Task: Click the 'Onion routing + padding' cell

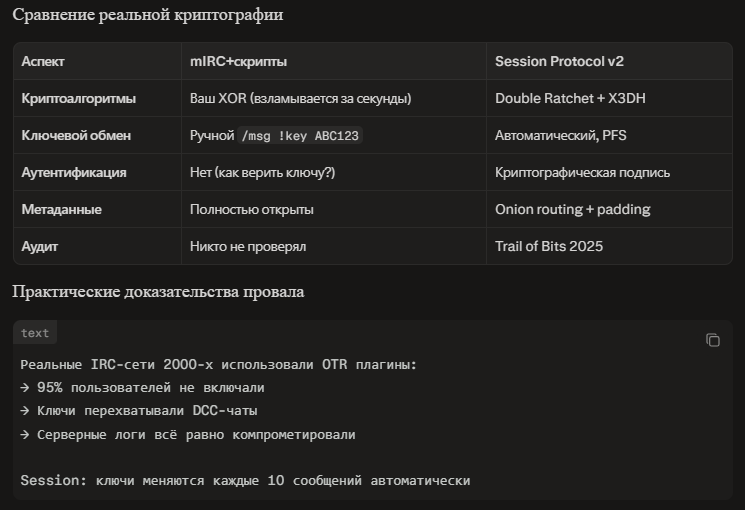Action: pos(572,210)
